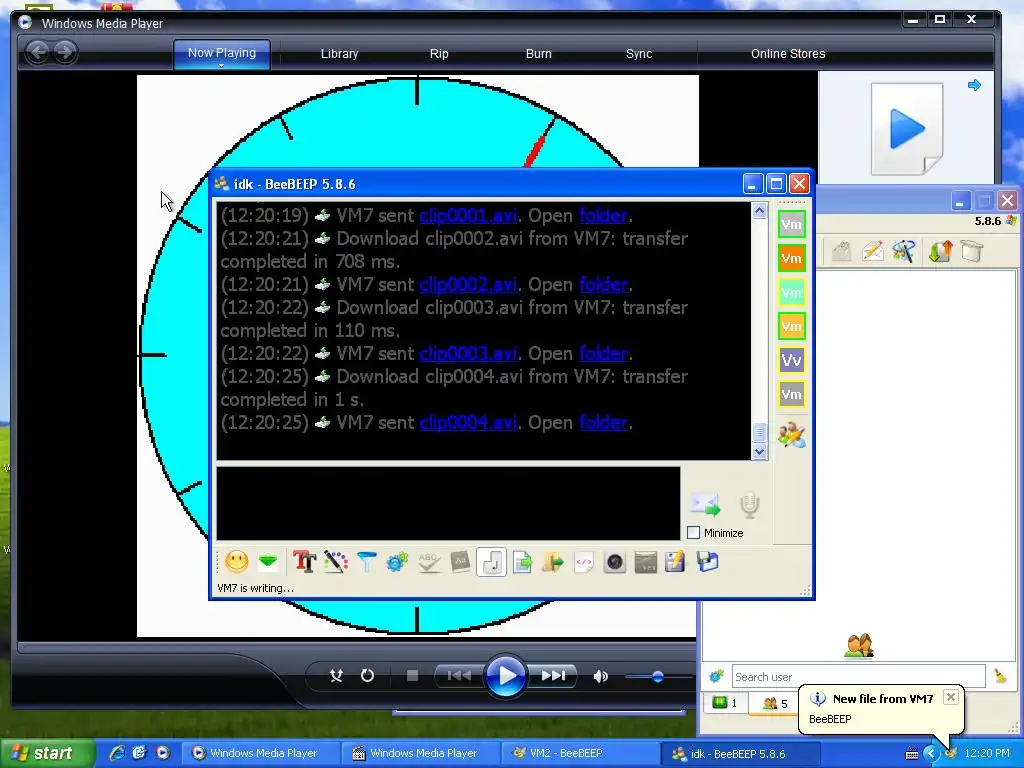Viewport: 1024px width, 768px height.
Task: Toggle the ABC spell check icon
Action: pos(428,562)
